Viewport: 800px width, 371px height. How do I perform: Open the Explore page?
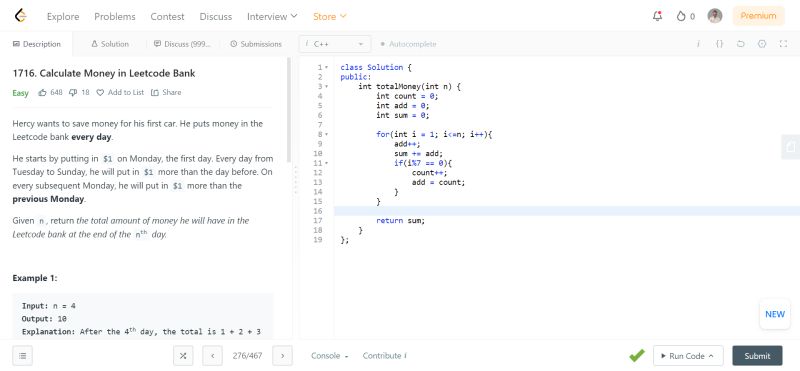pos(63,16)
